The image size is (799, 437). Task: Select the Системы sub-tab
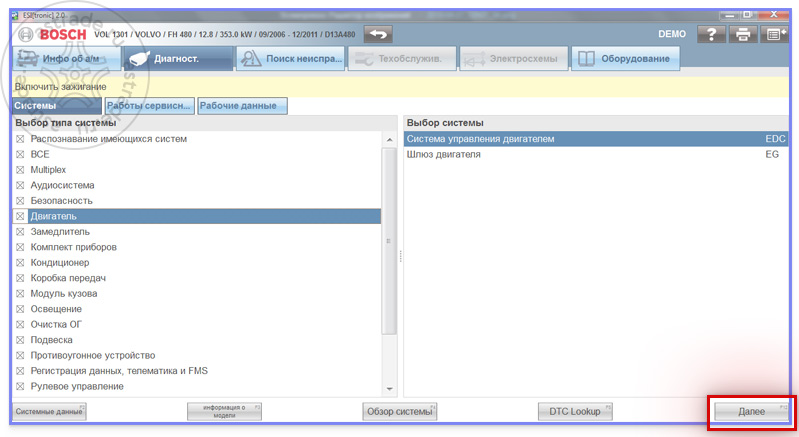pos(57,106)
